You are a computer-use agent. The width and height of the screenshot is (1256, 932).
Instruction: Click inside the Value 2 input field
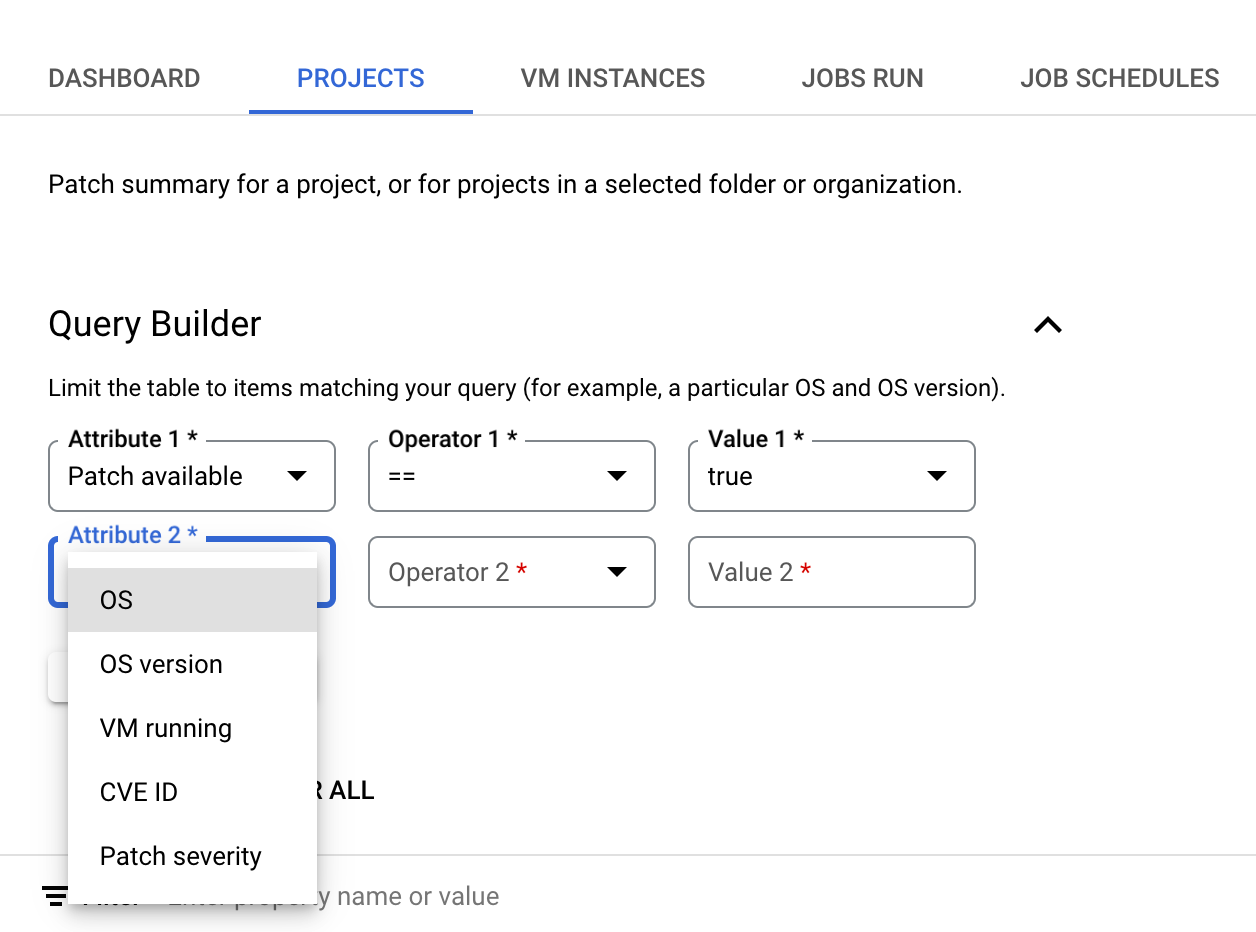(831, 572)
